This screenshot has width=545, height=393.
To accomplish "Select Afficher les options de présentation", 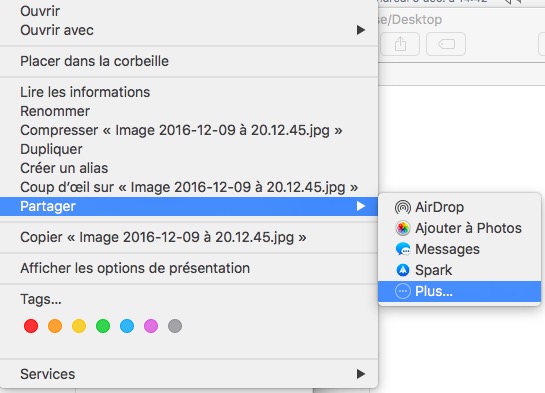I will click(x=189, y=268).
